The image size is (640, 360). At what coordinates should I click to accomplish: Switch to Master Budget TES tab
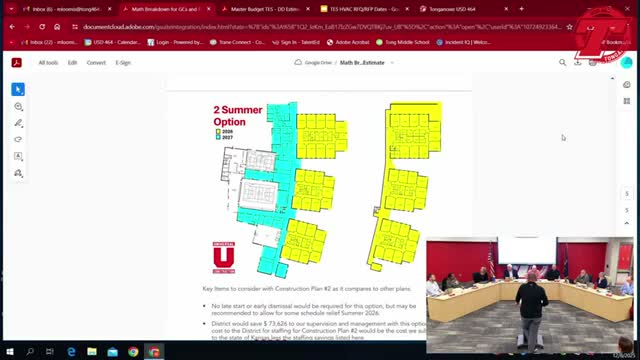tap(266, 9)
